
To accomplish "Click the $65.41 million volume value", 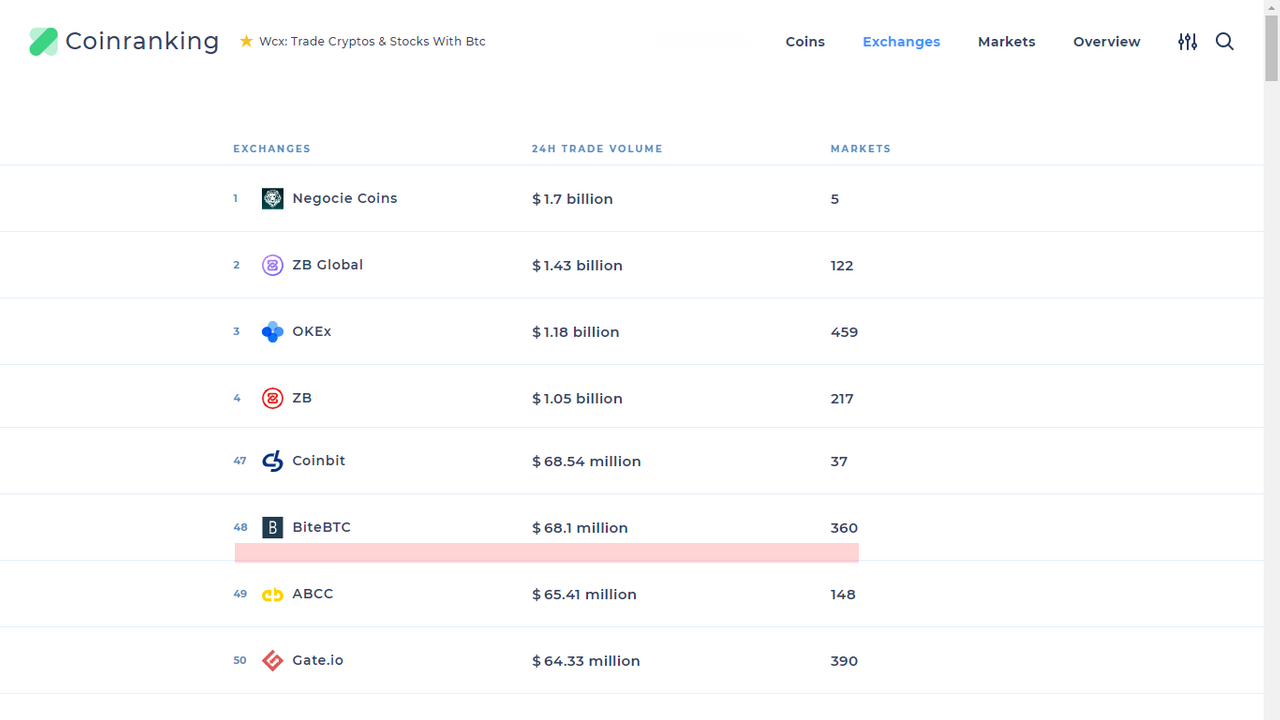I will click(x=584, y=594).
